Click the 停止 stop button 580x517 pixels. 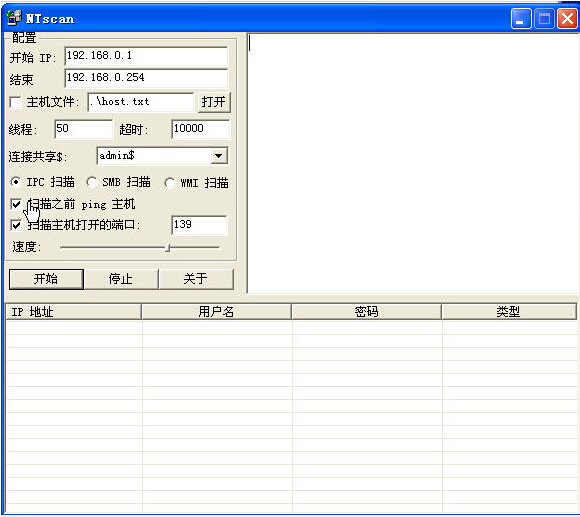click(x=121, y=279)
